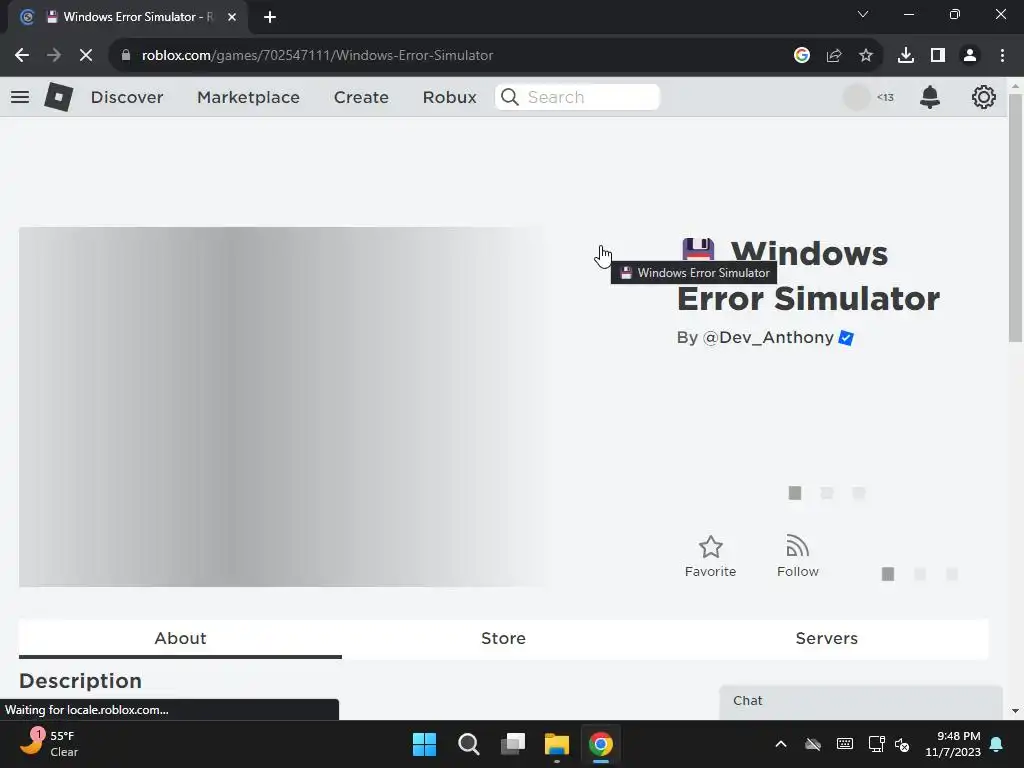1024x768 pixels.
Task: Click the game thumbnail placeholder image
Action: (x=283, y=407)
